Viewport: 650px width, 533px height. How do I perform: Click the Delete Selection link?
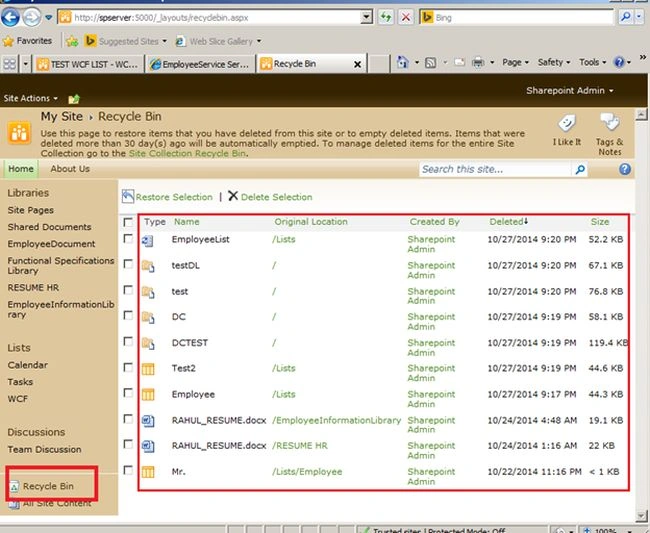[x=276, y=197]
